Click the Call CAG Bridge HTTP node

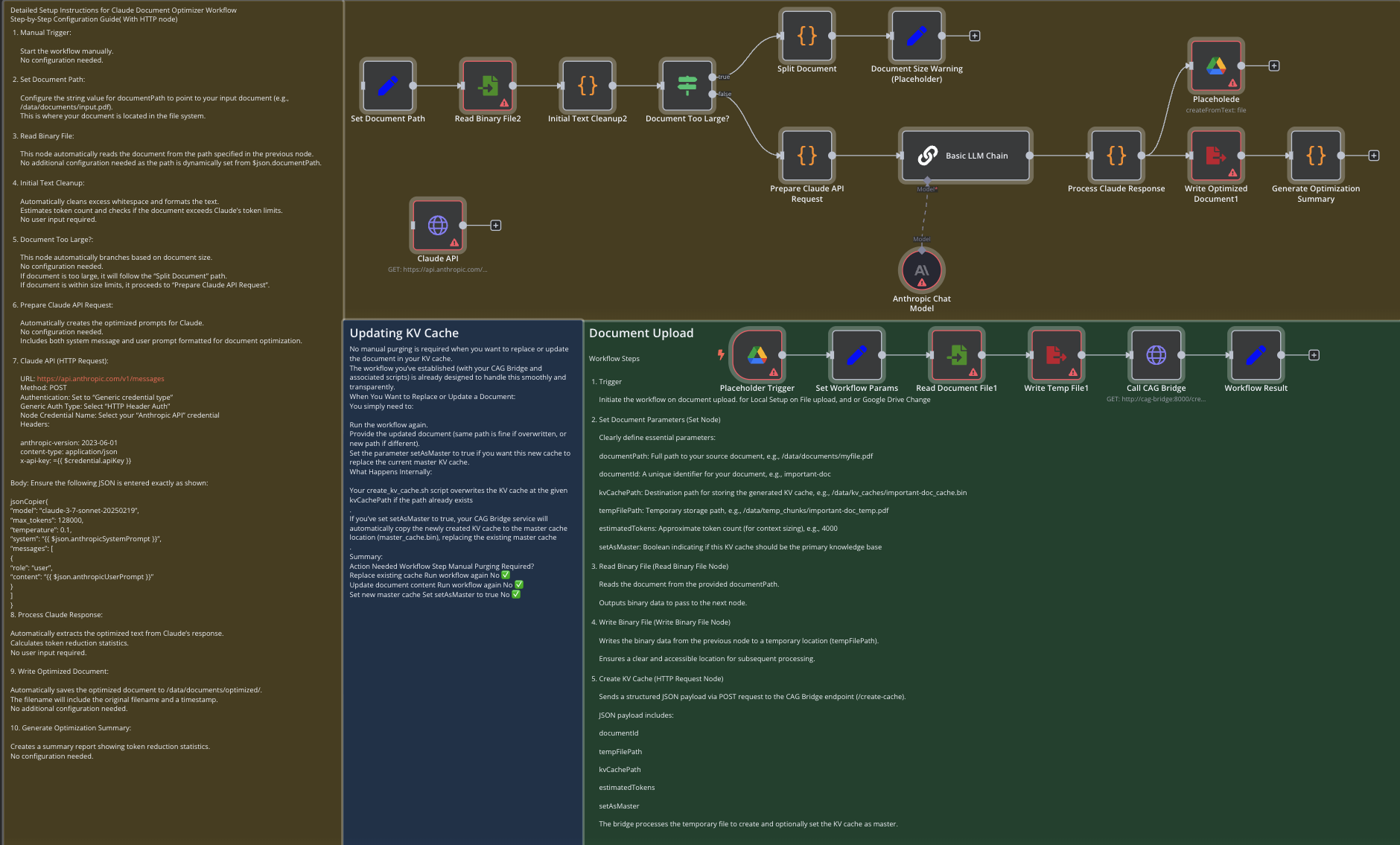[1156, 355]
